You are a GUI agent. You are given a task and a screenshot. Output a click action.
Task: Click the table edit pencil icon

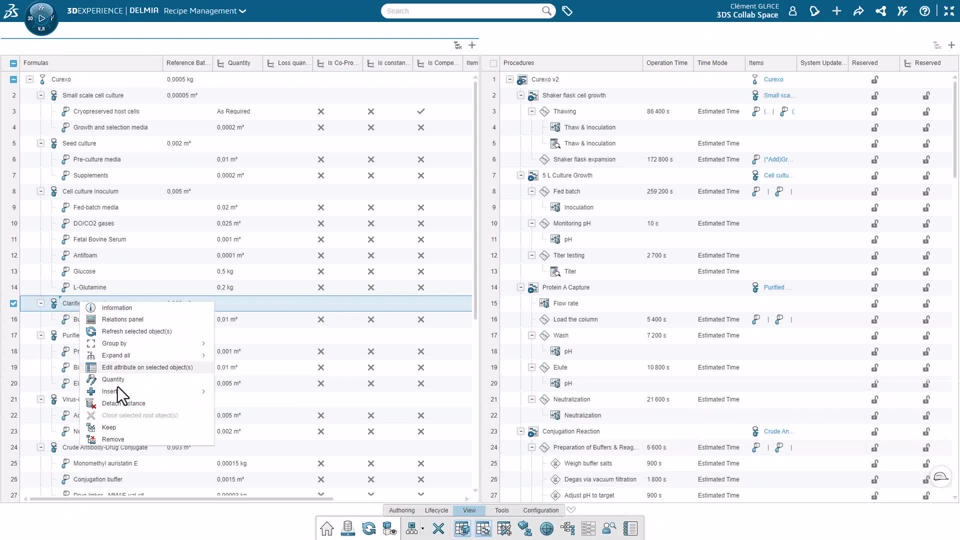point(504,528)
